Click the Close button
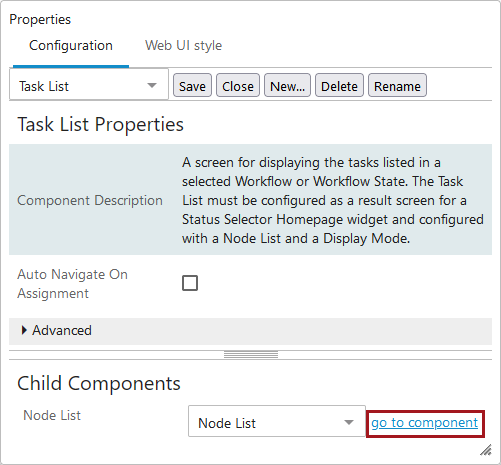The image size is (501, 465). [x=238, y=85]
